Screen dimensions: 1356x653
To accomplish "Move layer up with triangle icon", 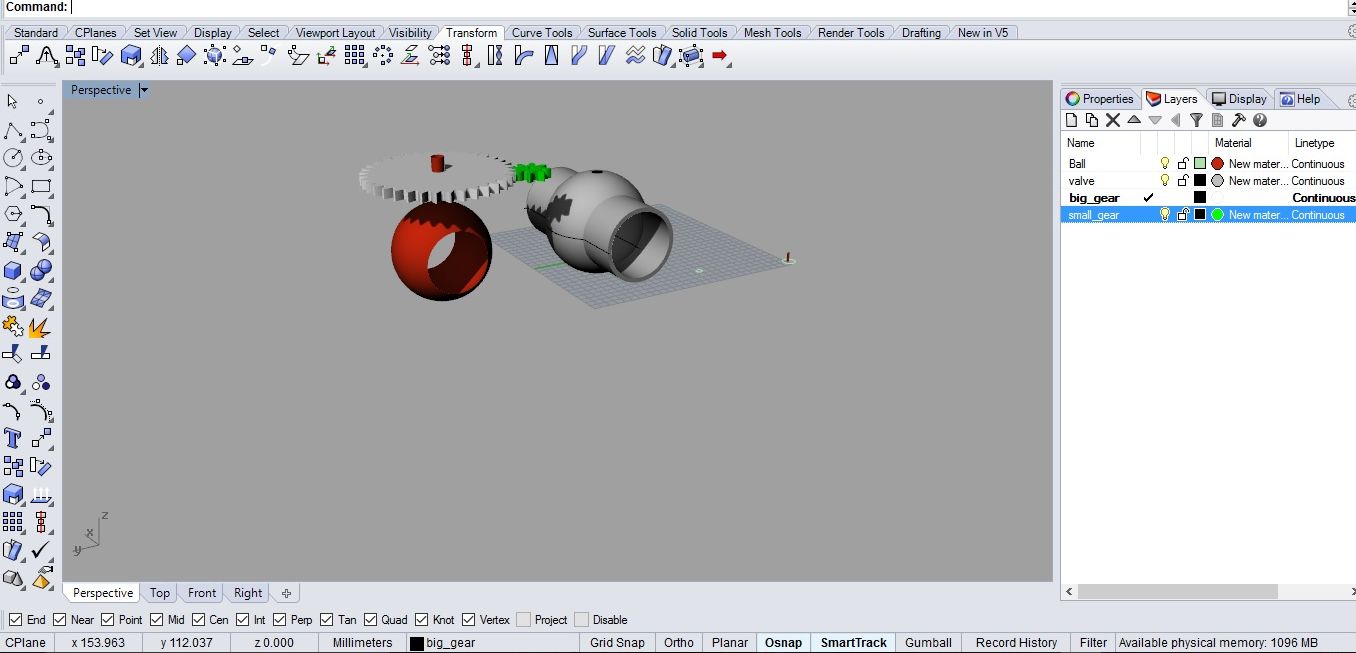I will 1134,120.
